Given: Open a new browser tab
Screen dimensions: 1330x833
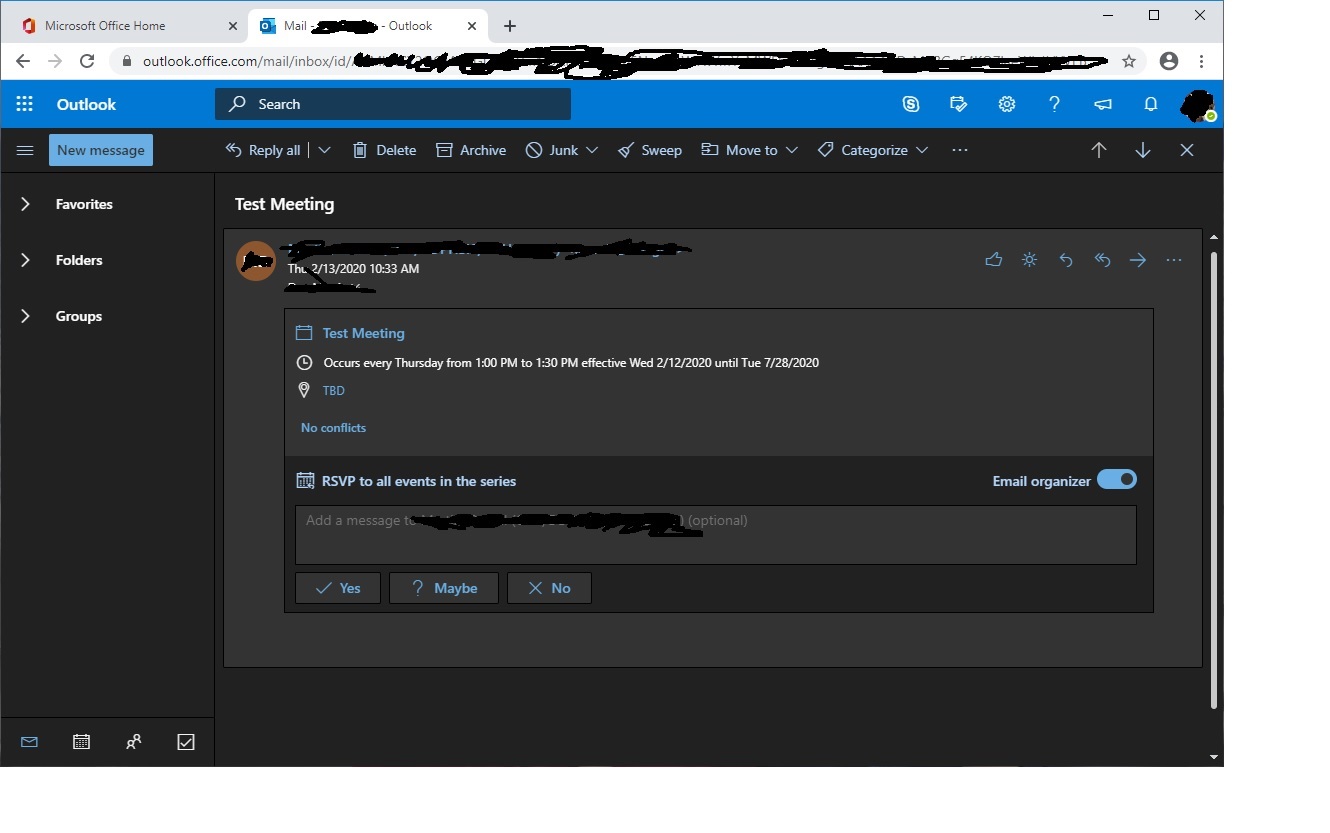Looking at the screenshot, I should (510, 26).
